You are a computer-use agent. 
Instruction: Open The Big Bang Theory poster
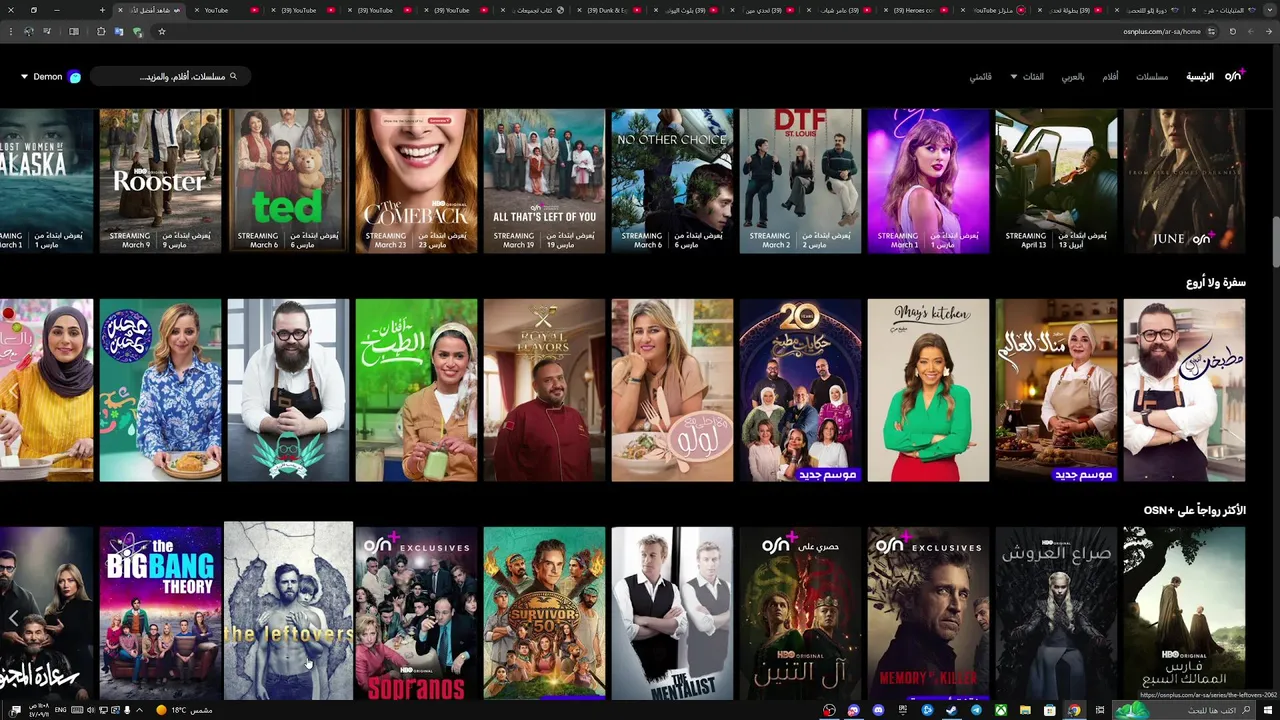coord(160,613)
